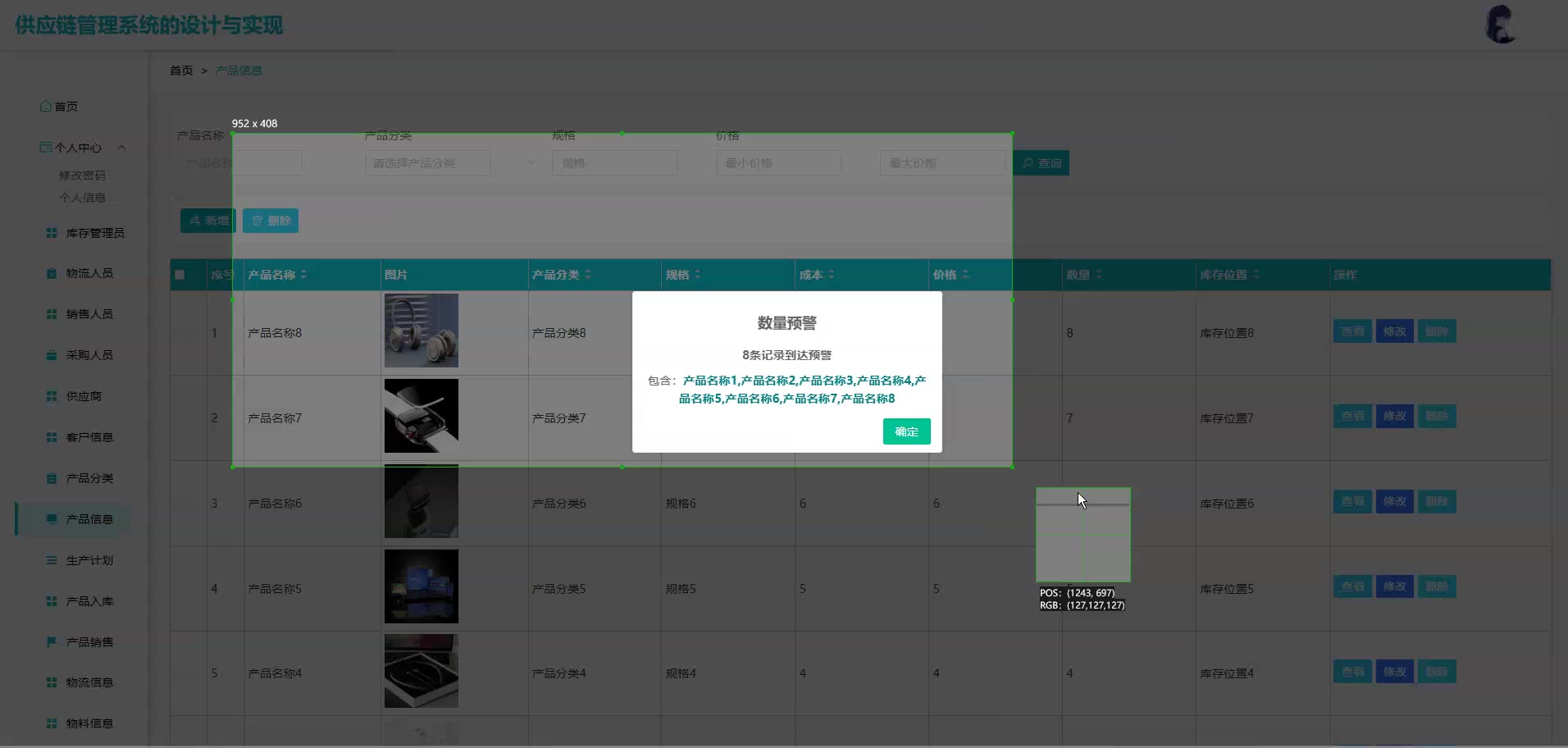
Task: Toggle the select-all checkbox in table header
Action: [x=180, y=275]
